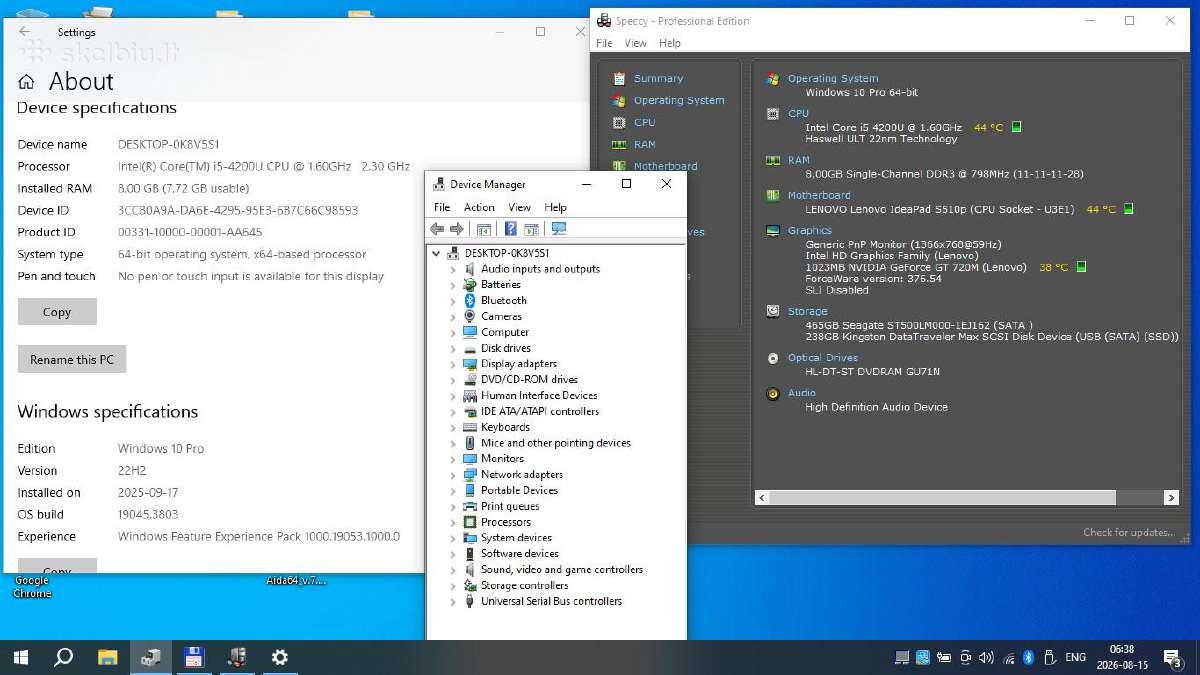Click the Speccy scrollbar right arrow
Viewport: 1200px width, 675px height.
coord(1171,497)
